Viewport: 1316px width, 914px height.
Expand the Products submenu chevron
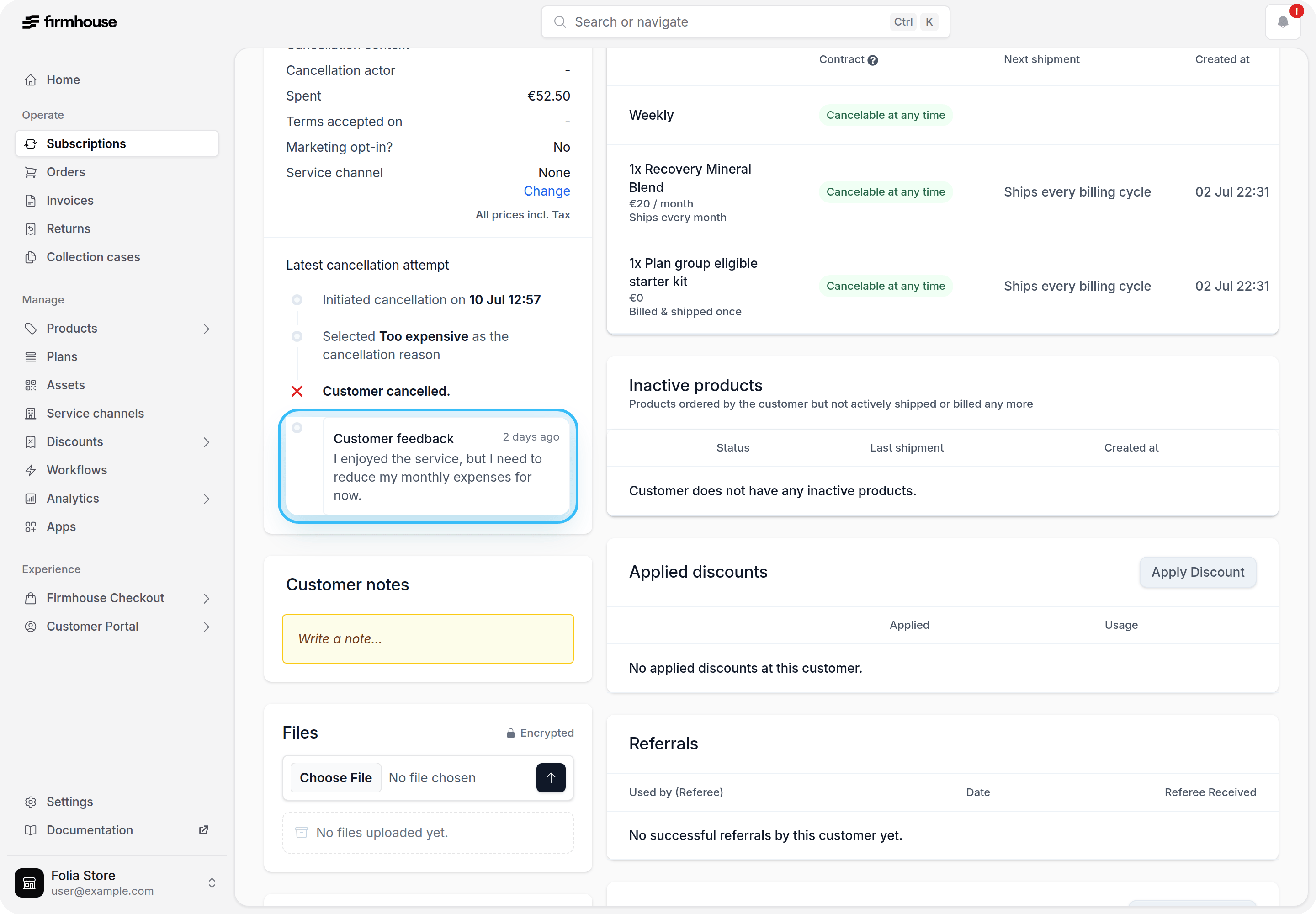[x=206, y=329]
